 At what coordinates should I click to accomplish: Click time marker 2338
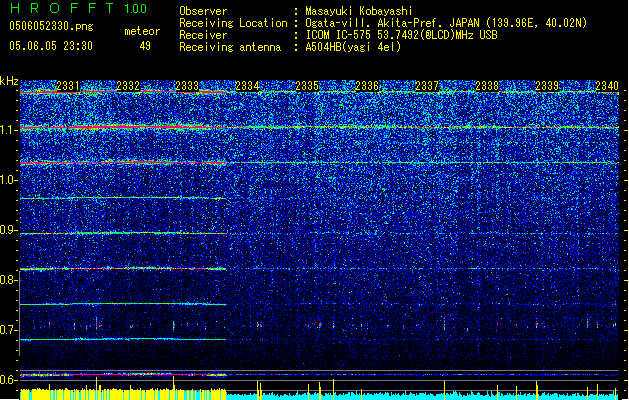point(487,86)
